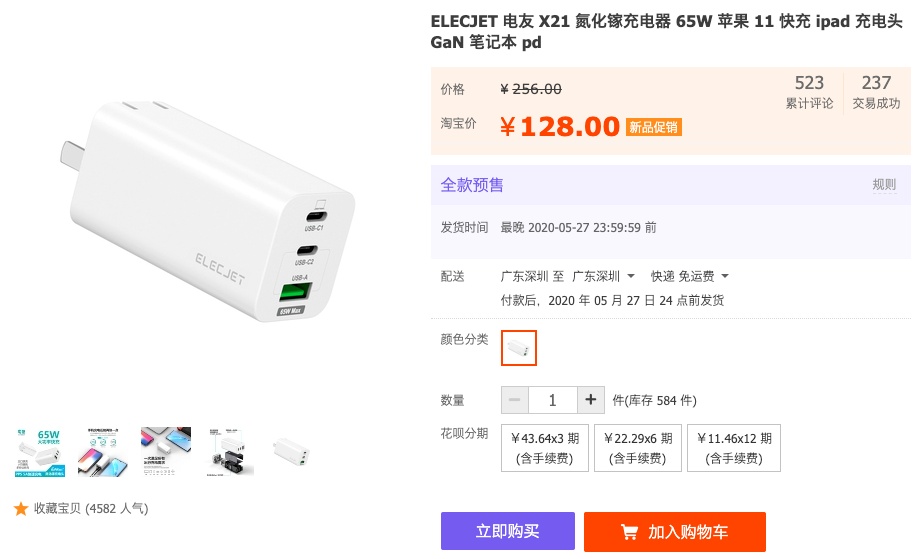Screen dimensions: 920x559
Task: Open the 523 累计评论 reviews tab
Action: click(809, 92)
